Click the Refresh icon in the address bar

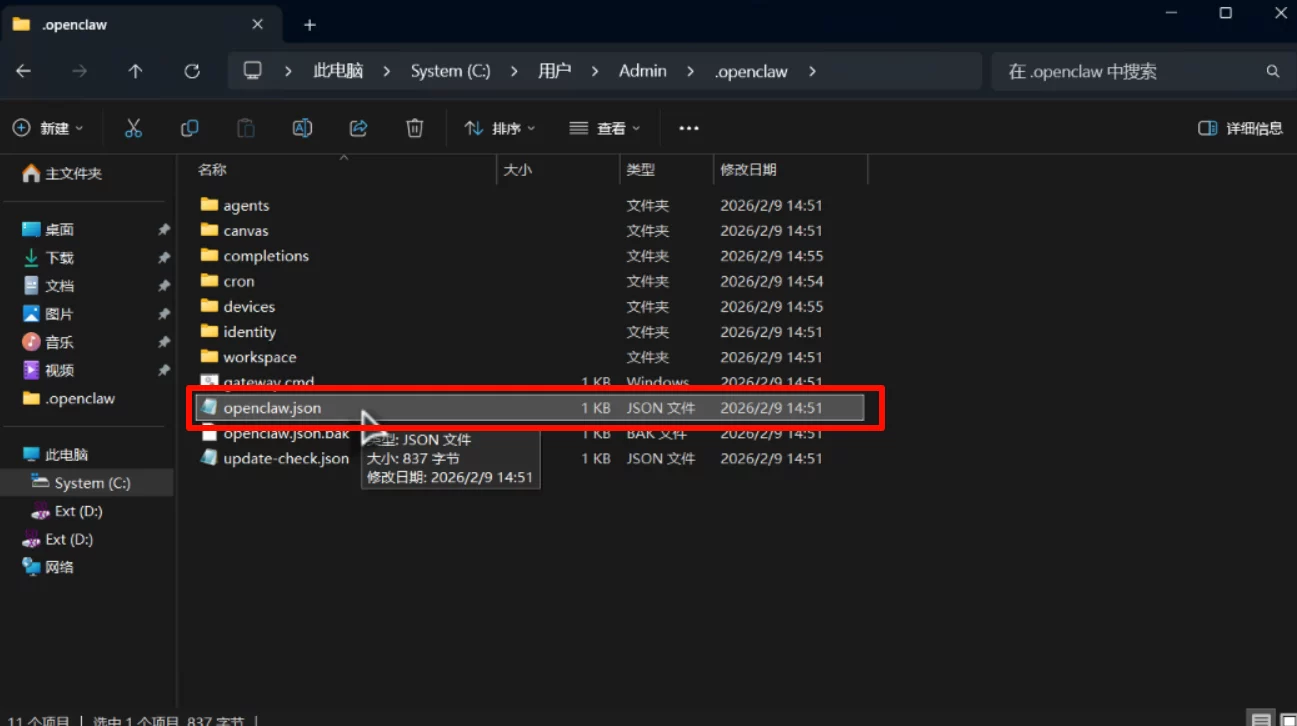coord(192,71)
